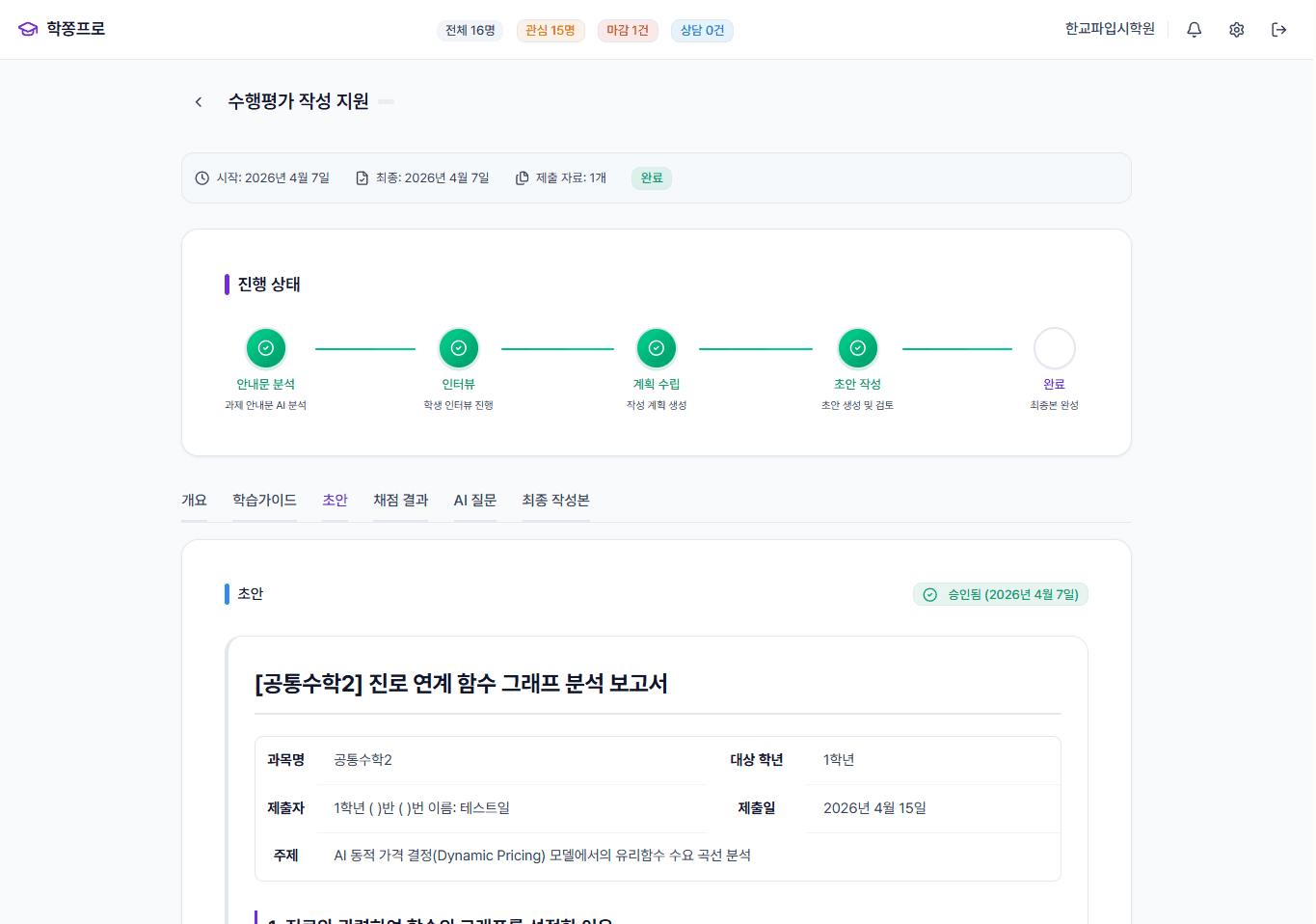
Task: Click the 주제 text about Dynamic Pricing
Action: pyautogui.click(x=543, y=856)
